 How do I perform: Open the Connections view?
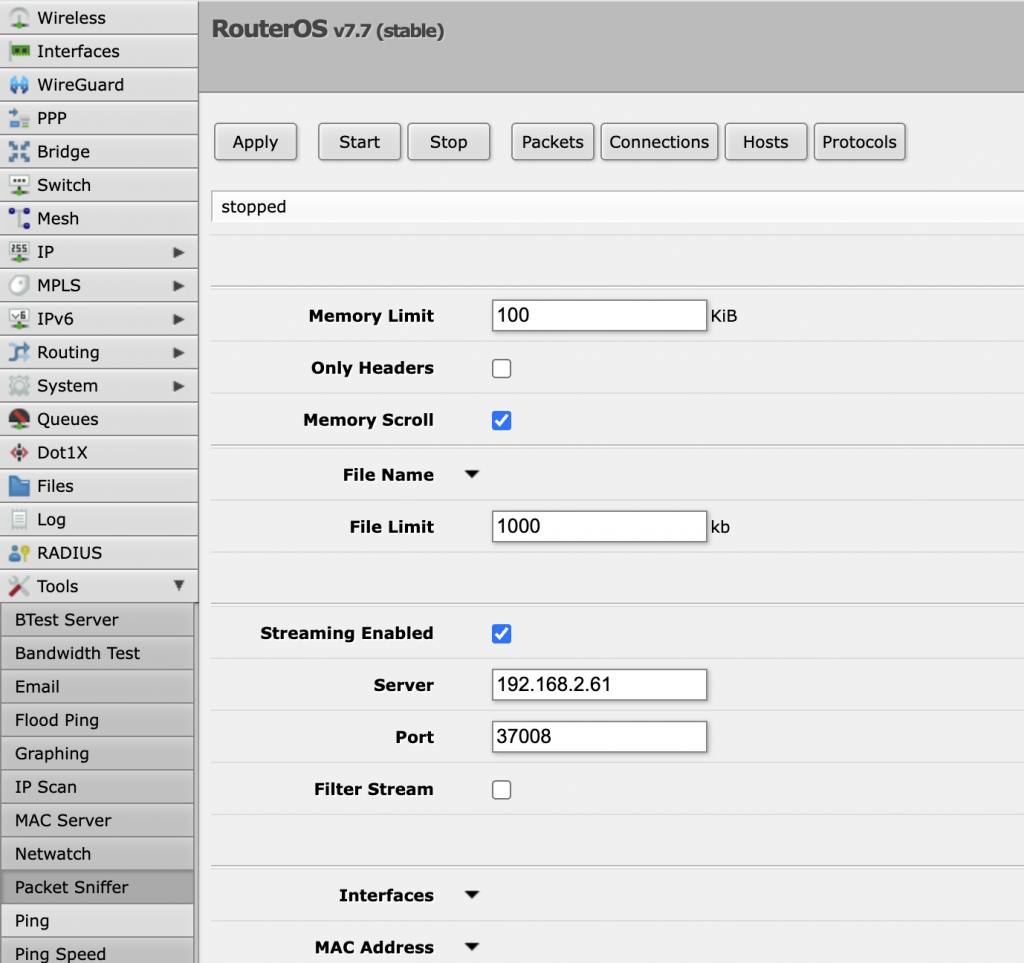point(659,142)
